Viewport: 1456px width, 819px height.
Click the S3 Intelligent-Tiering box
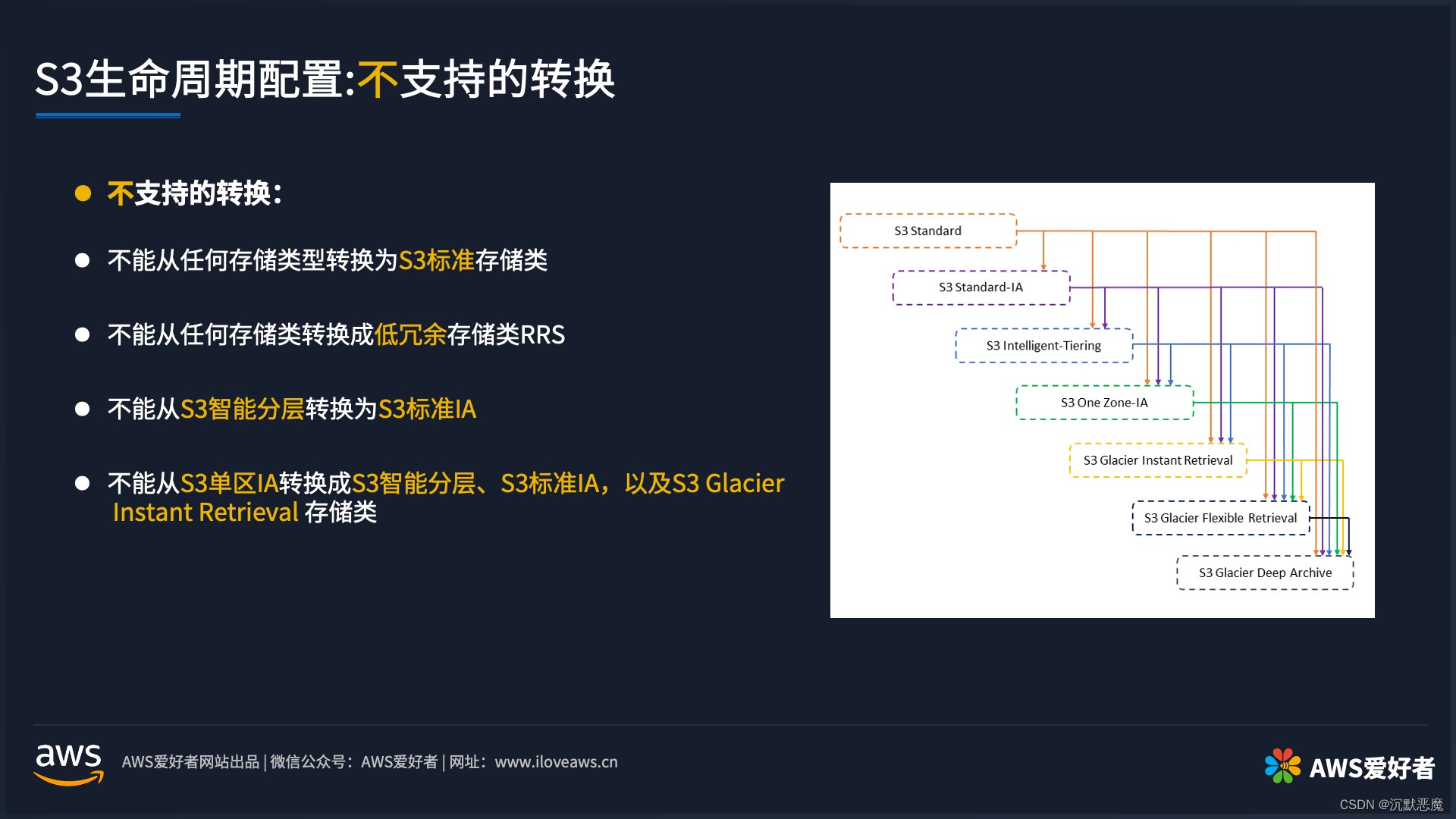tap(1043, 346)
